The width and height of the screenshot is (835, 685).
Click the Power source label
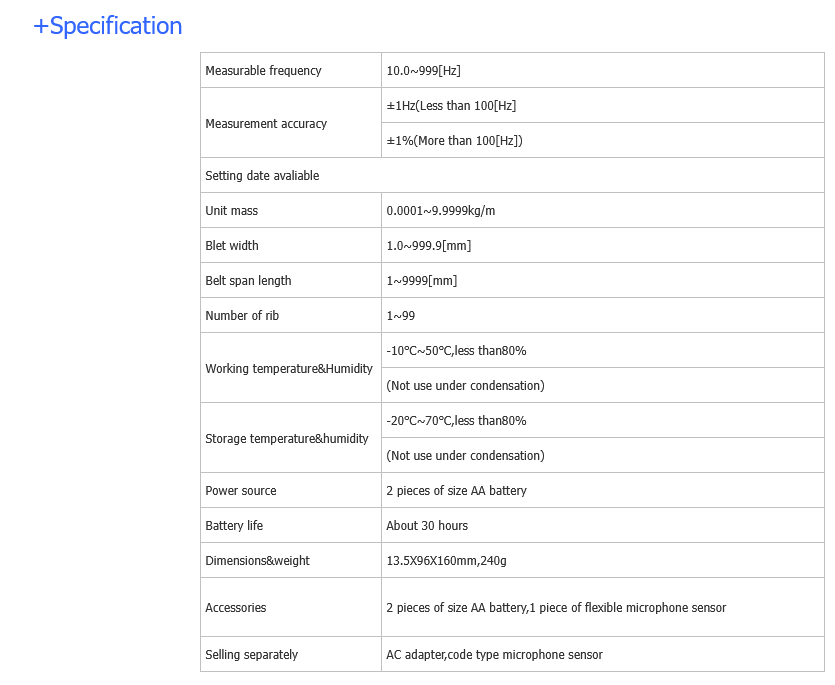(x=241, y=491)
